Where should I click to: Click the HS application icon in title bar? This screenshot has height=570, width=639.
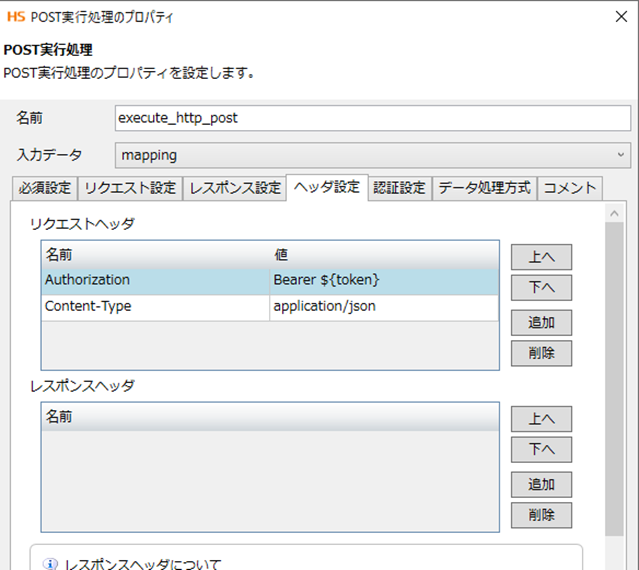[14, 17]
